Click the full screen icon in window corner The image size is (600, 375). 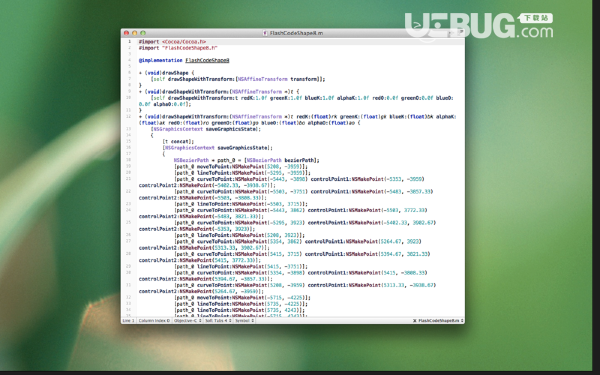tap(460, 33)
